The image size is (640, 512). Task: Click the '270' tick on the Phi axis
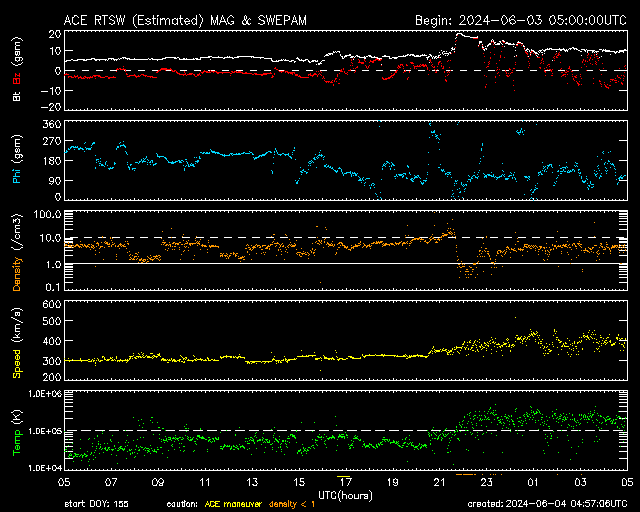[52, 141]
